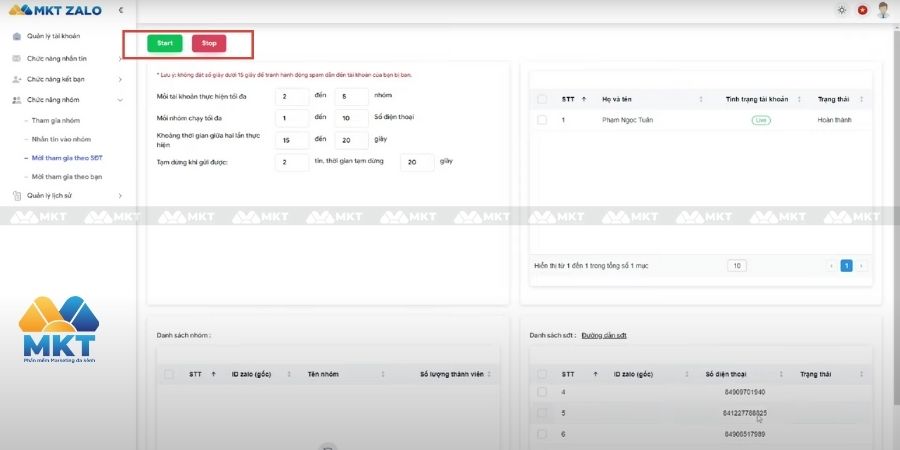This screenshot has height=450, width=900.
Task: Click the green Start button
Action: pos(165,44)
